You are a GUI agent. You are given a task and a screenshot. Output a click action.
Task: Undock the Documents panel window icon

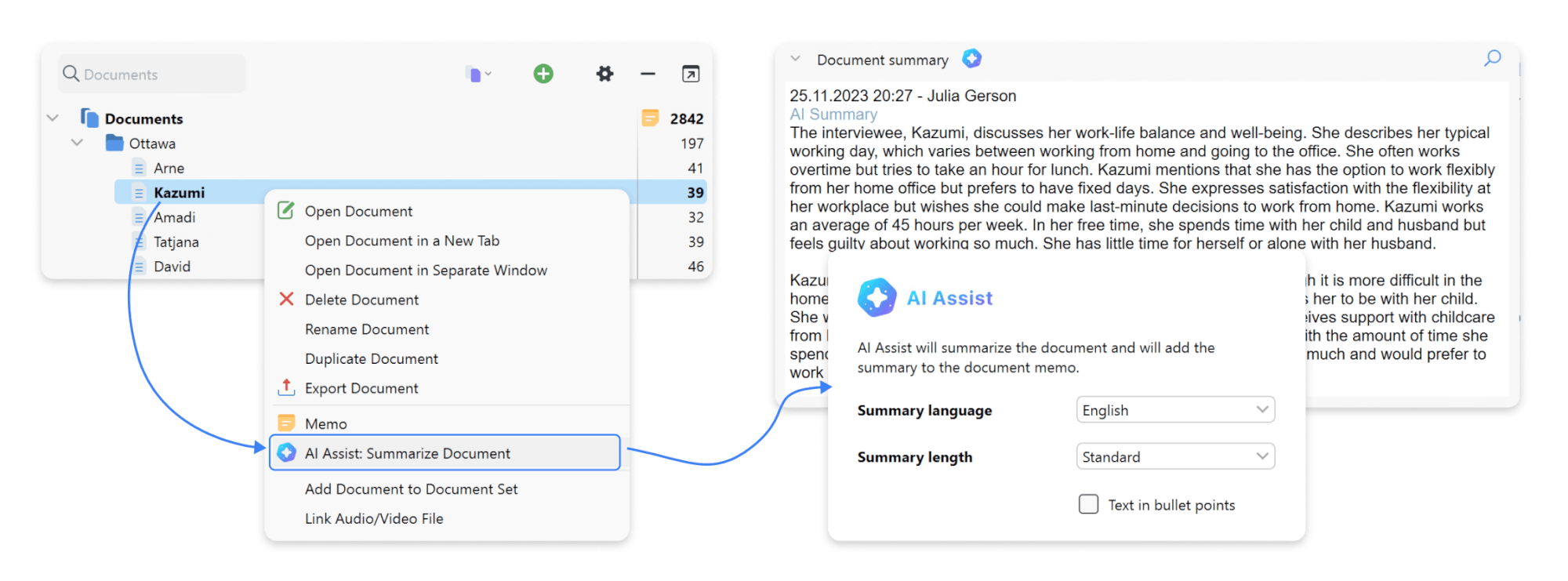(x=691, y=74)
